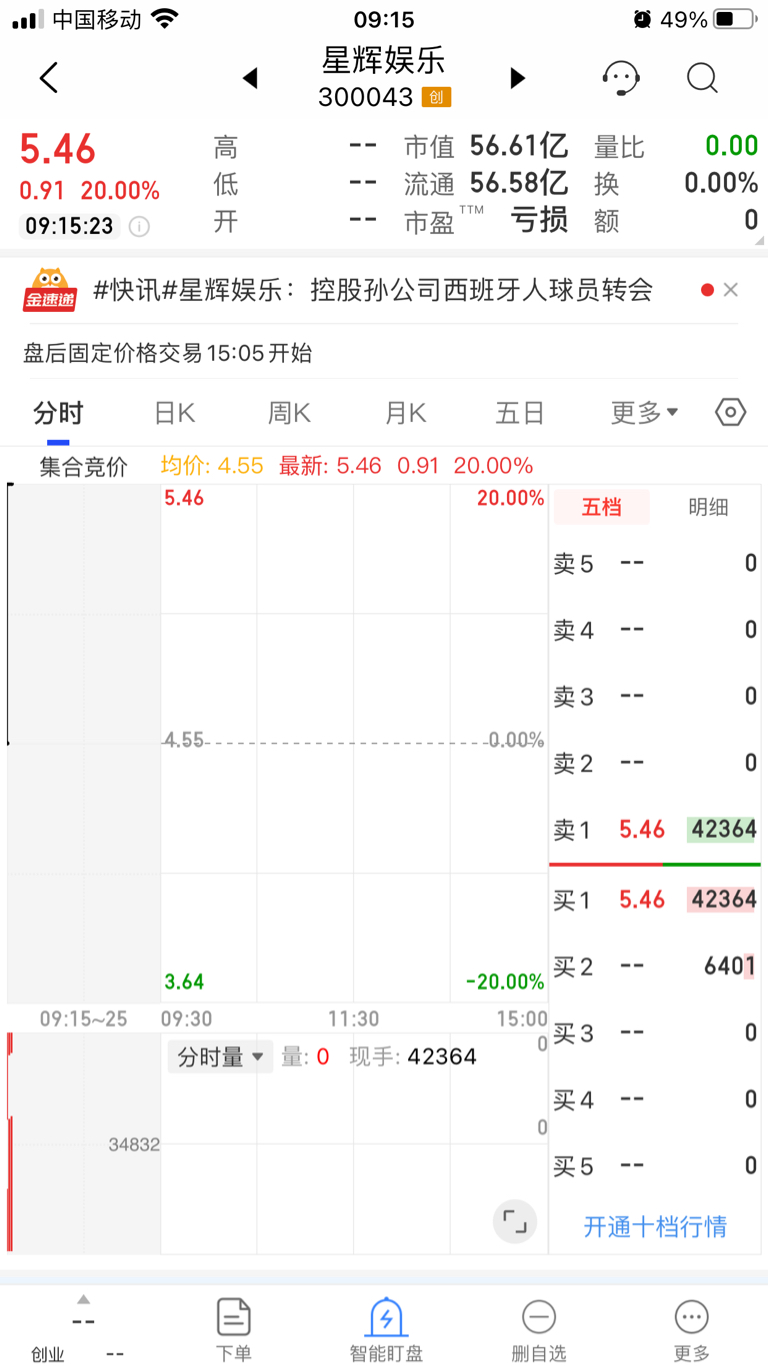Open 开通十档行情 link

coord(655,1227)
